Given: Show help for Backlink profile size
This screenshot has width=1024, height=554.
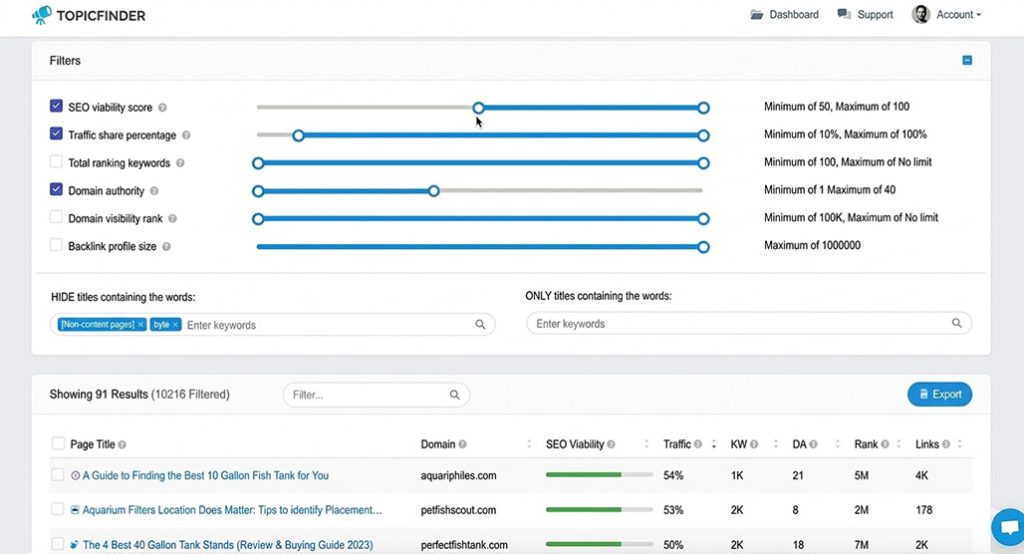Looking at the screenshot, I should pos(167,246).
